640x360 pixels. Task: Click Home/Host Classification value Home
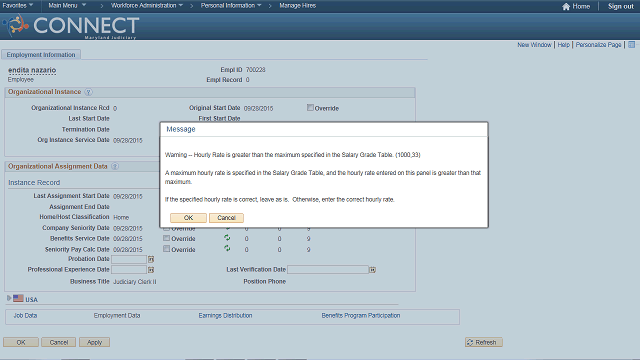(121, 218)
